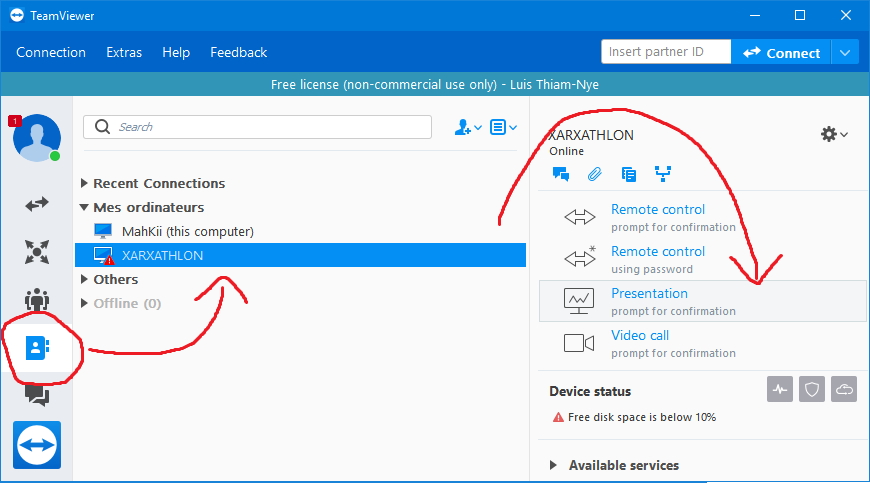Viewport: 870px width, 483px height.
Task: Click the Video call camera icon
Action: (579, 343)
